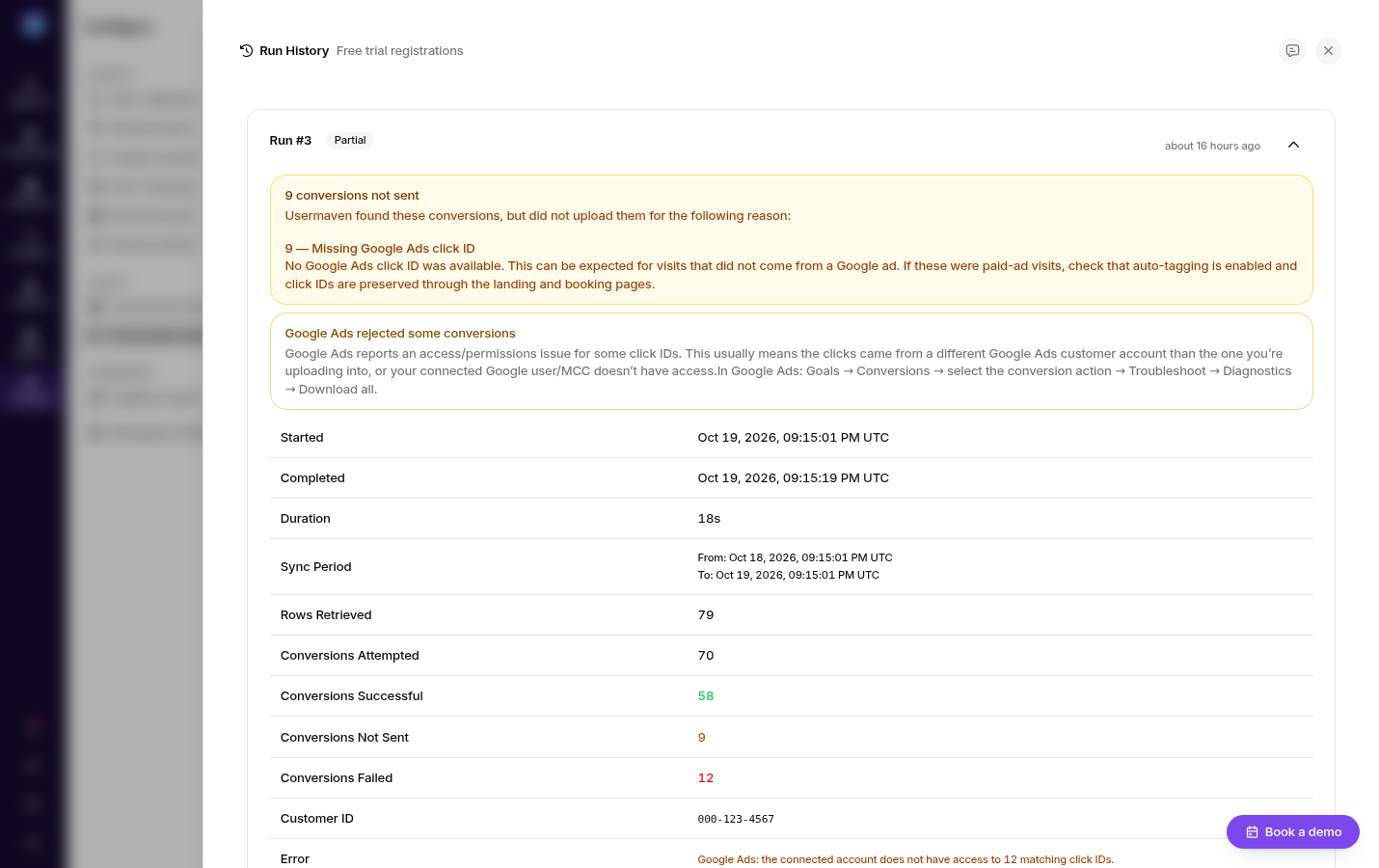Open the feedback comment icon

point(1292,51)
